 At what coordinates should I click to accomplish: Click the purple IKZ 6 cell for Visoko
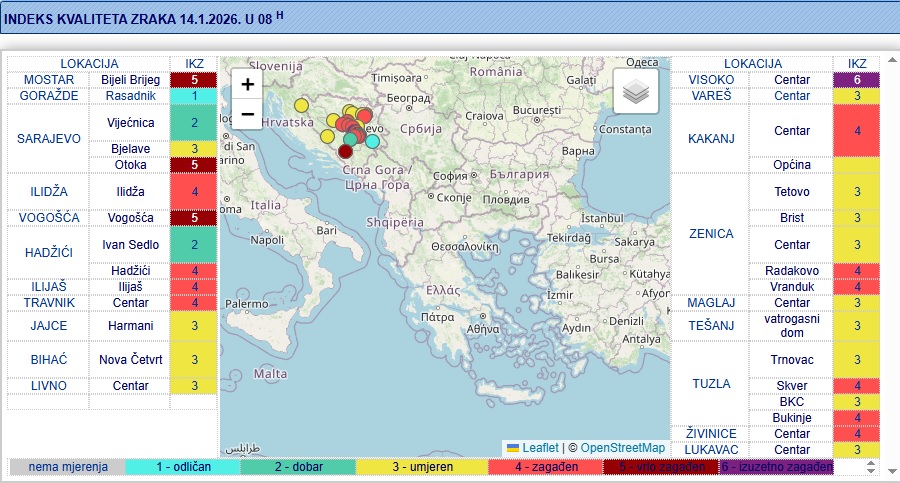click(857, 80)
